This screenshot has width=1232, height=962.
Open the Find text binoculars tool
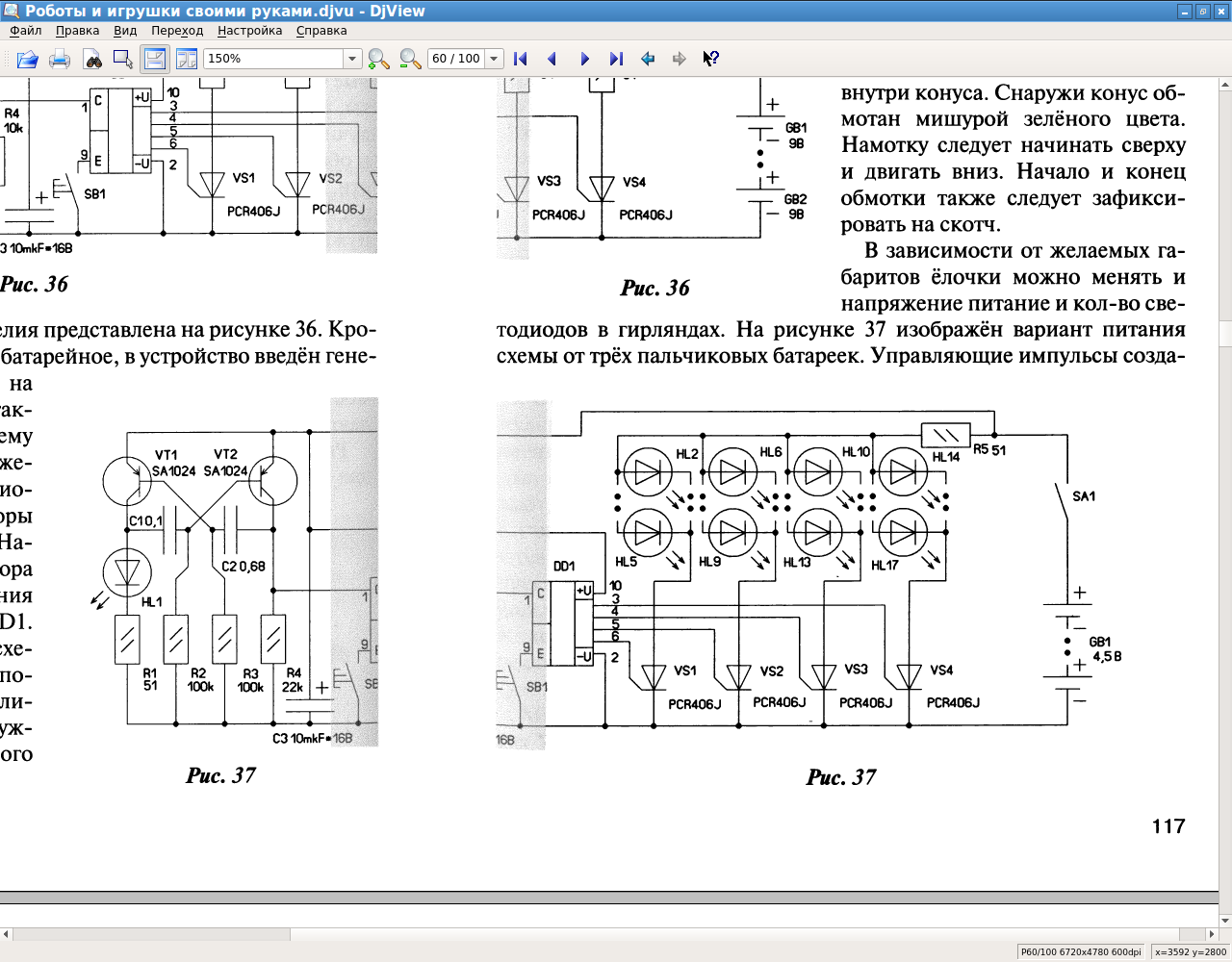pos(92,59)
